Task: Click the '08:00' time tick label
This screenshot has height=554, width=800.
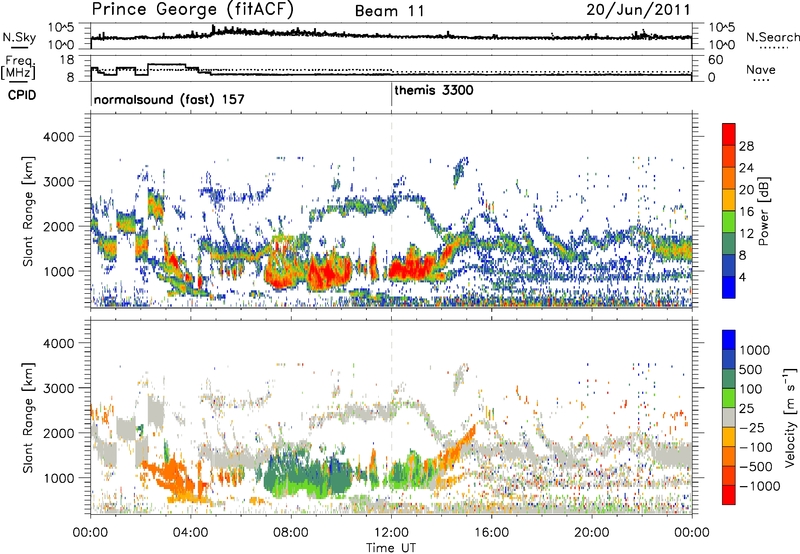Action: pyautogui.click(x=291, y=533)
